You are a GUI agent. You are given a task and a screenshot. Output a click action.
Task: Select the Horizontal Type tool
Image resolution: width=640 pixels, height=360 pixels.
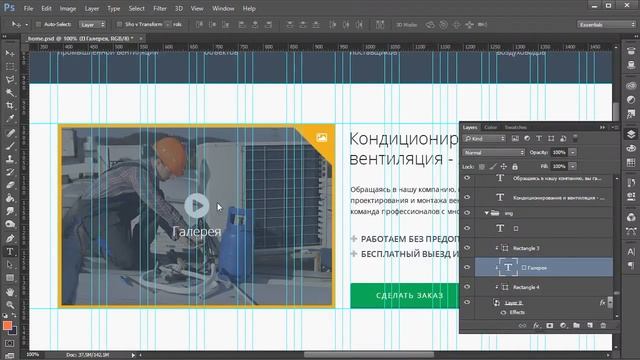pyautogui.click(x=10, y=251)
